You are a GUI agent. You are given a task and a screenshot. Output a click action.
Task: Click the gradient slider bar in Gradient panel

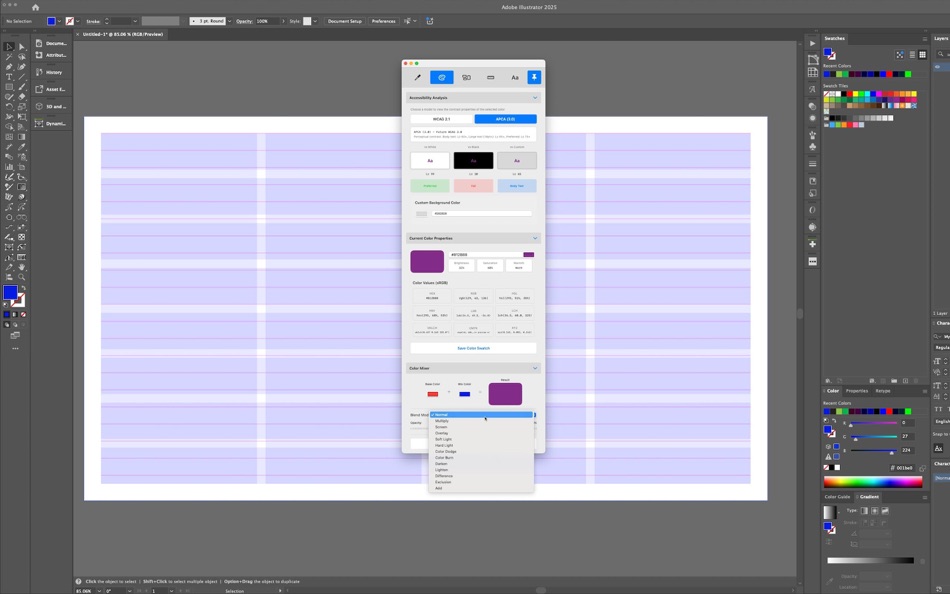pos(870,561)
